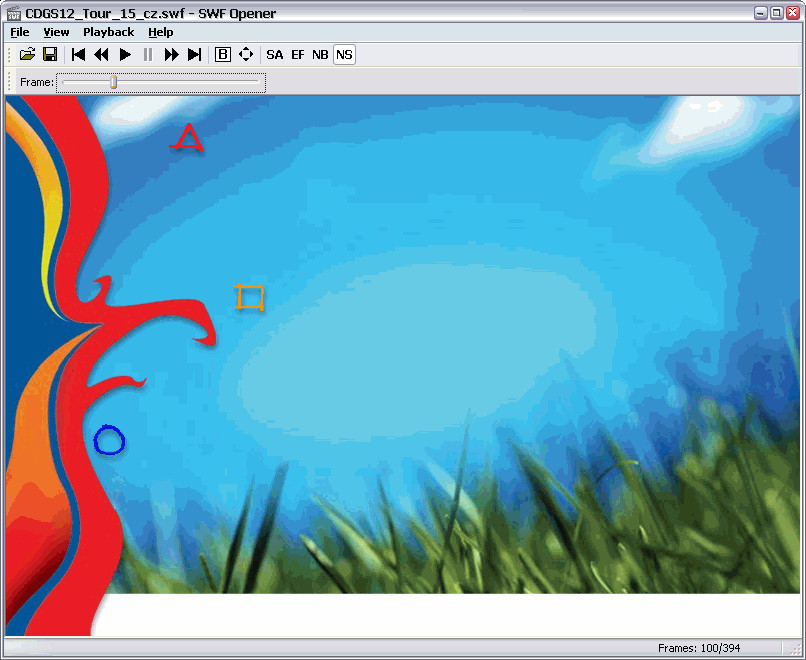Open the View menu
The width and height of the screenshot is (806, 660).
click(56, 32)
